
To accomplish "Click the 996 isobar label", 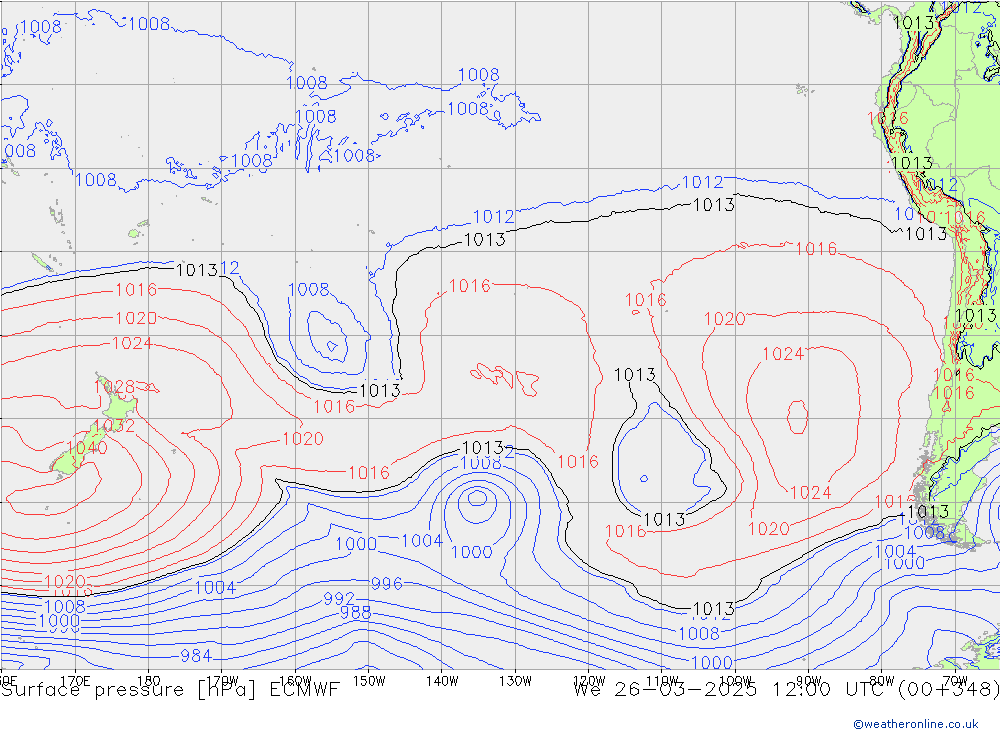I will coord(386,584).
